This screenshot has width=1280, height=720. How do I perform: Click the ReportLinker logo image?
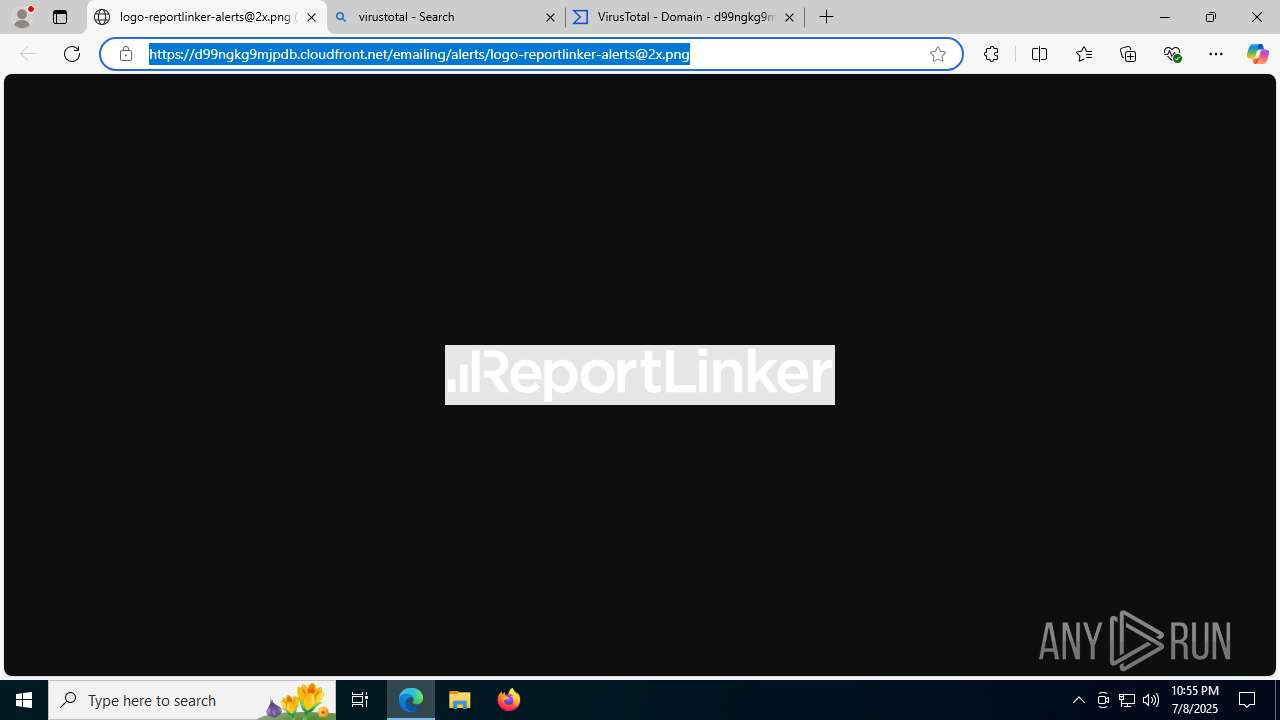tap(640, 375)
